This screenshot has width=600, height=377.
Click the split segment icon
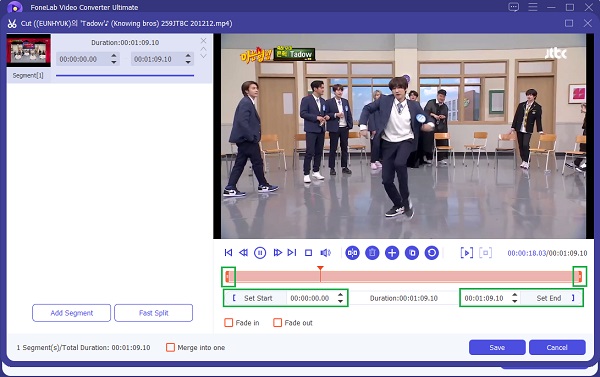[x=352, y=253]
